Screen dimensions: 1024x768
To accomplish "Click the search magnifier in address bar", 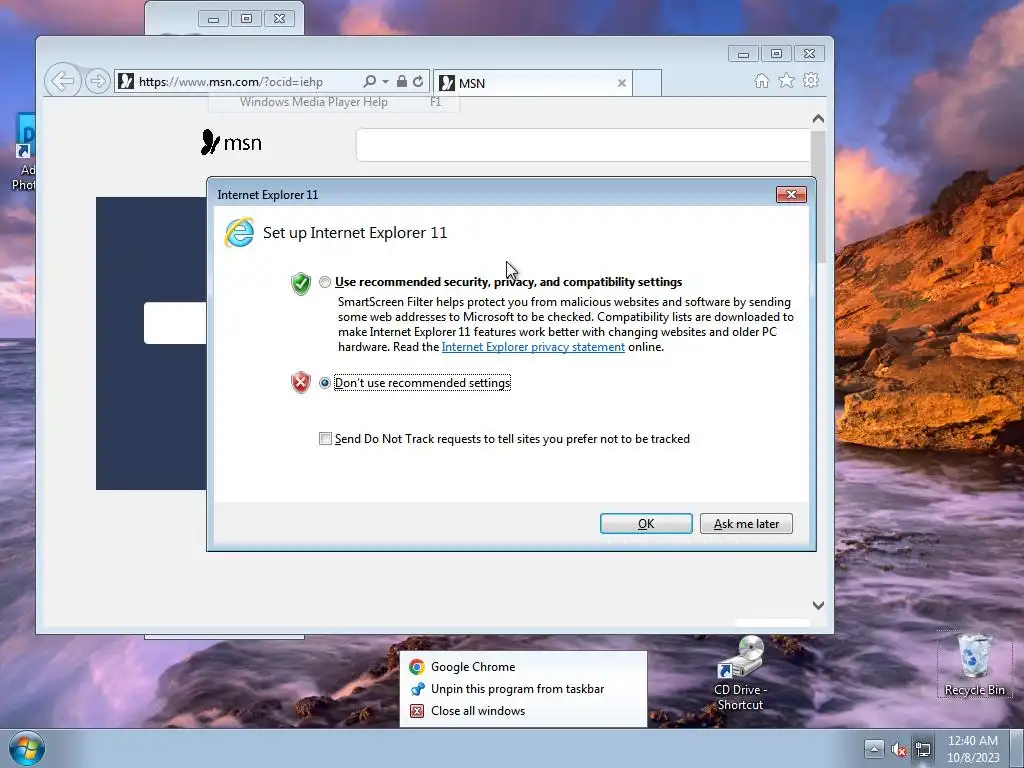I will 369,81.
